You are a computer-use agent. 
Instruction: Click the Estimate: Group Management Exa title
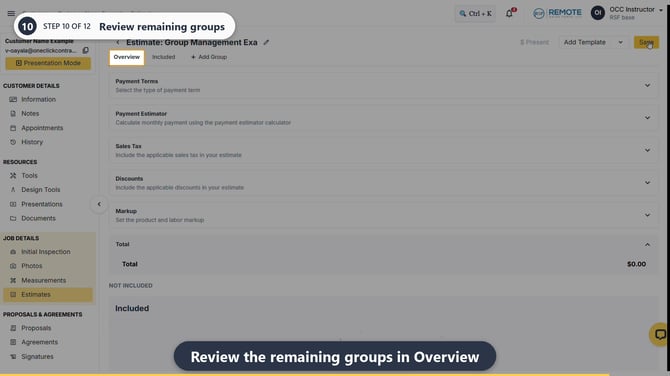point(192,42)
